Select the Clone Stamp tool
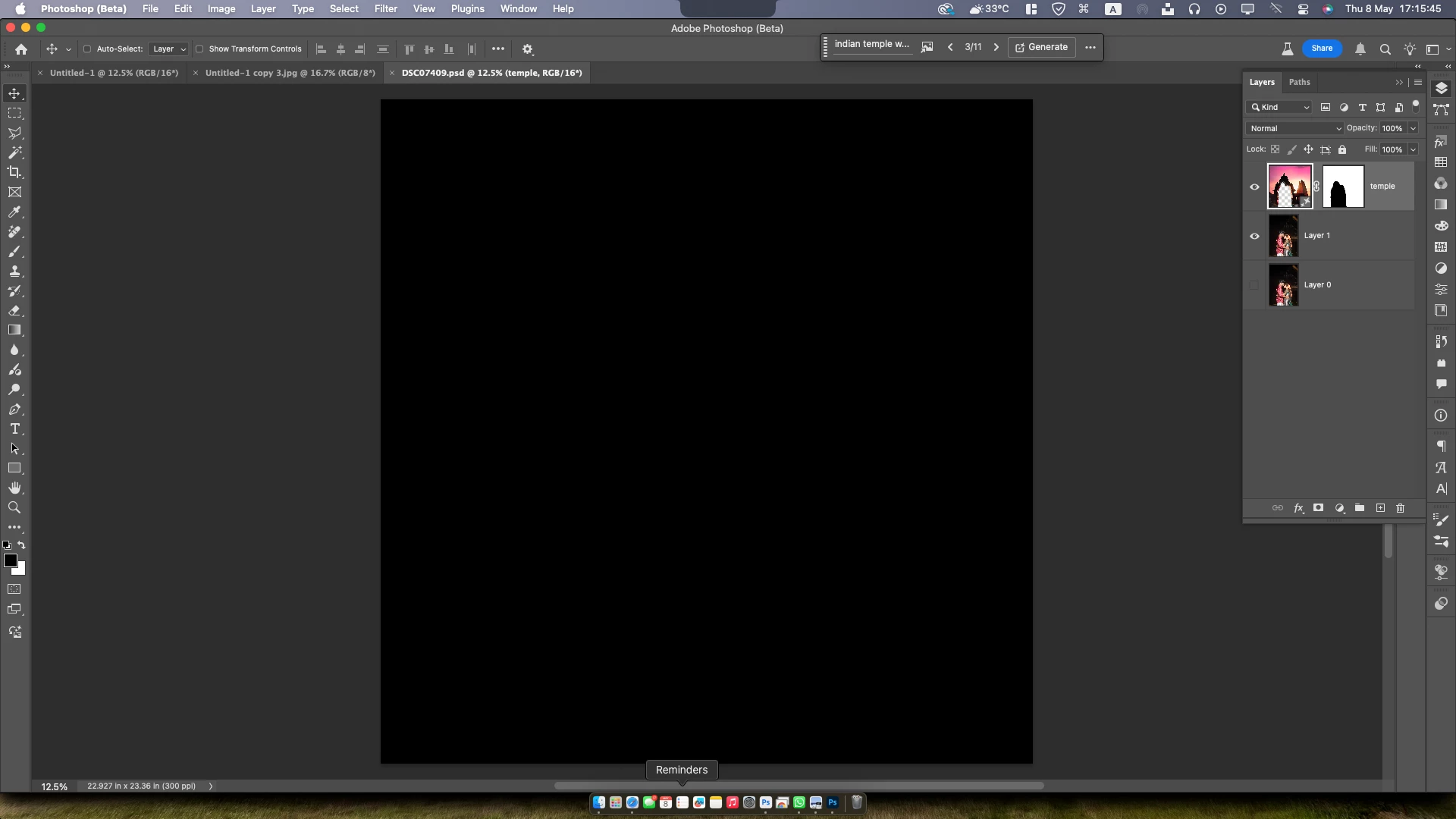The image size is (1456, 819). (x=14, y=271)
